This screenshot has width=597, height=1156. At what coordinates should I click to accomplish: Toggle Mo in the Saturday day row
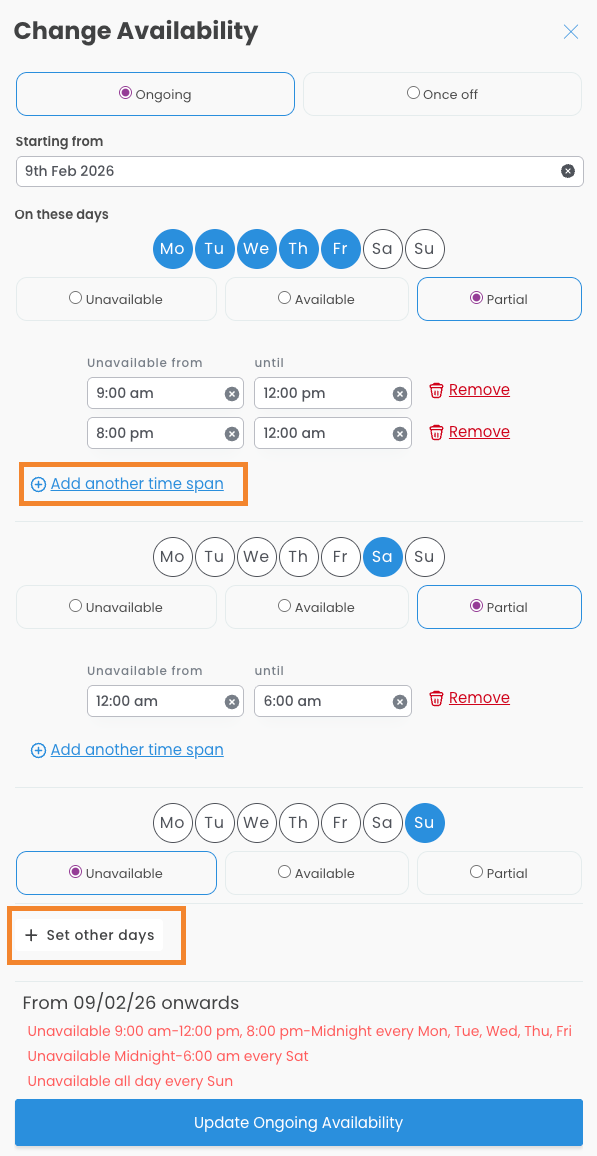click(172, 557)
